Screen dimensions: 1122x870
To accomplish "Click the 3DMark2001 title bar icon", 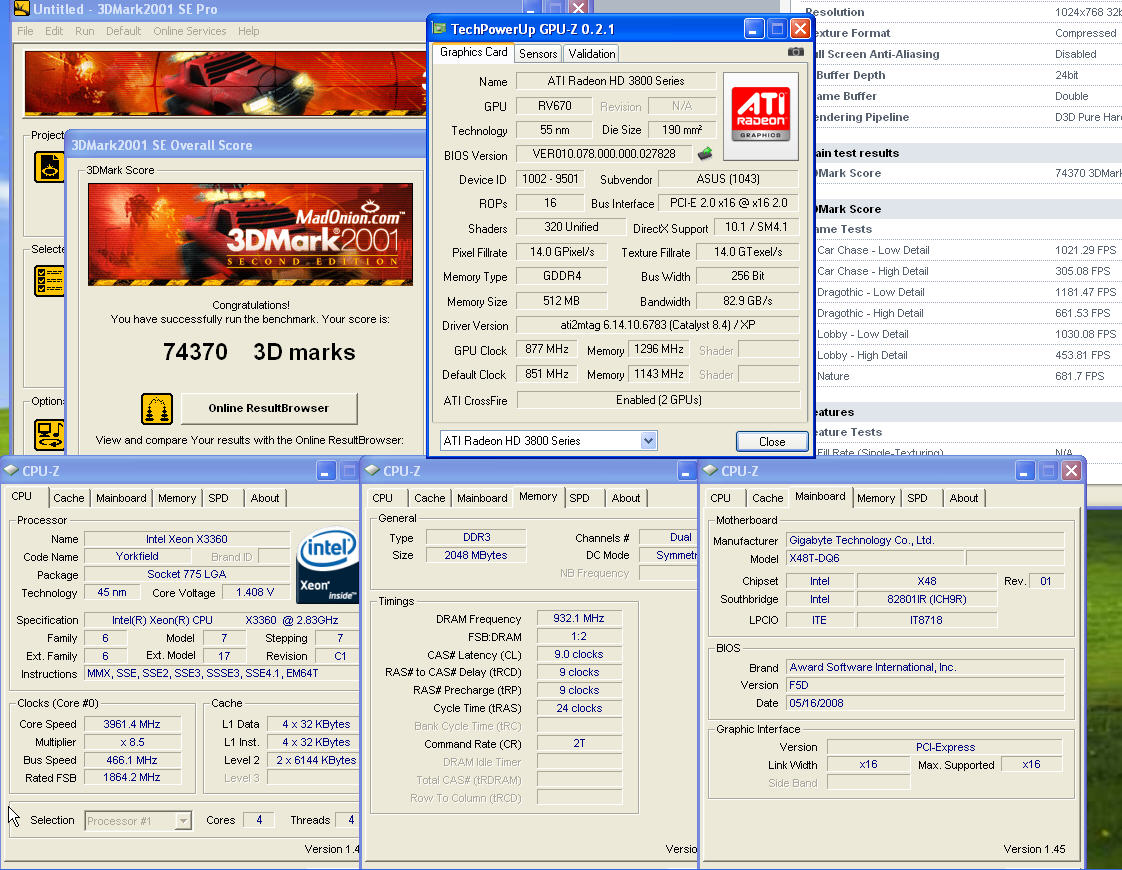I will [x=21, y=9].
